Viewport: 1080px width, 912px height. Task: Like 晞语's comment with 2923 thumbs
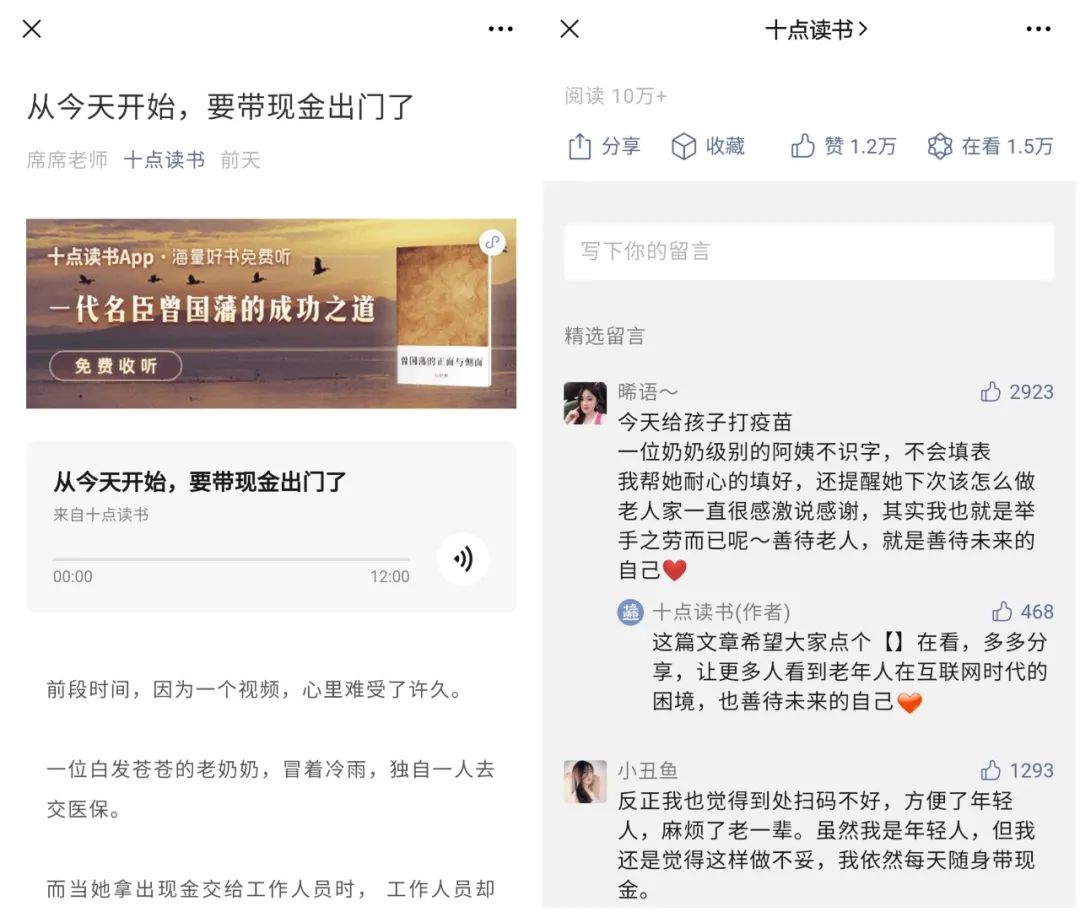click(1017, 392)
